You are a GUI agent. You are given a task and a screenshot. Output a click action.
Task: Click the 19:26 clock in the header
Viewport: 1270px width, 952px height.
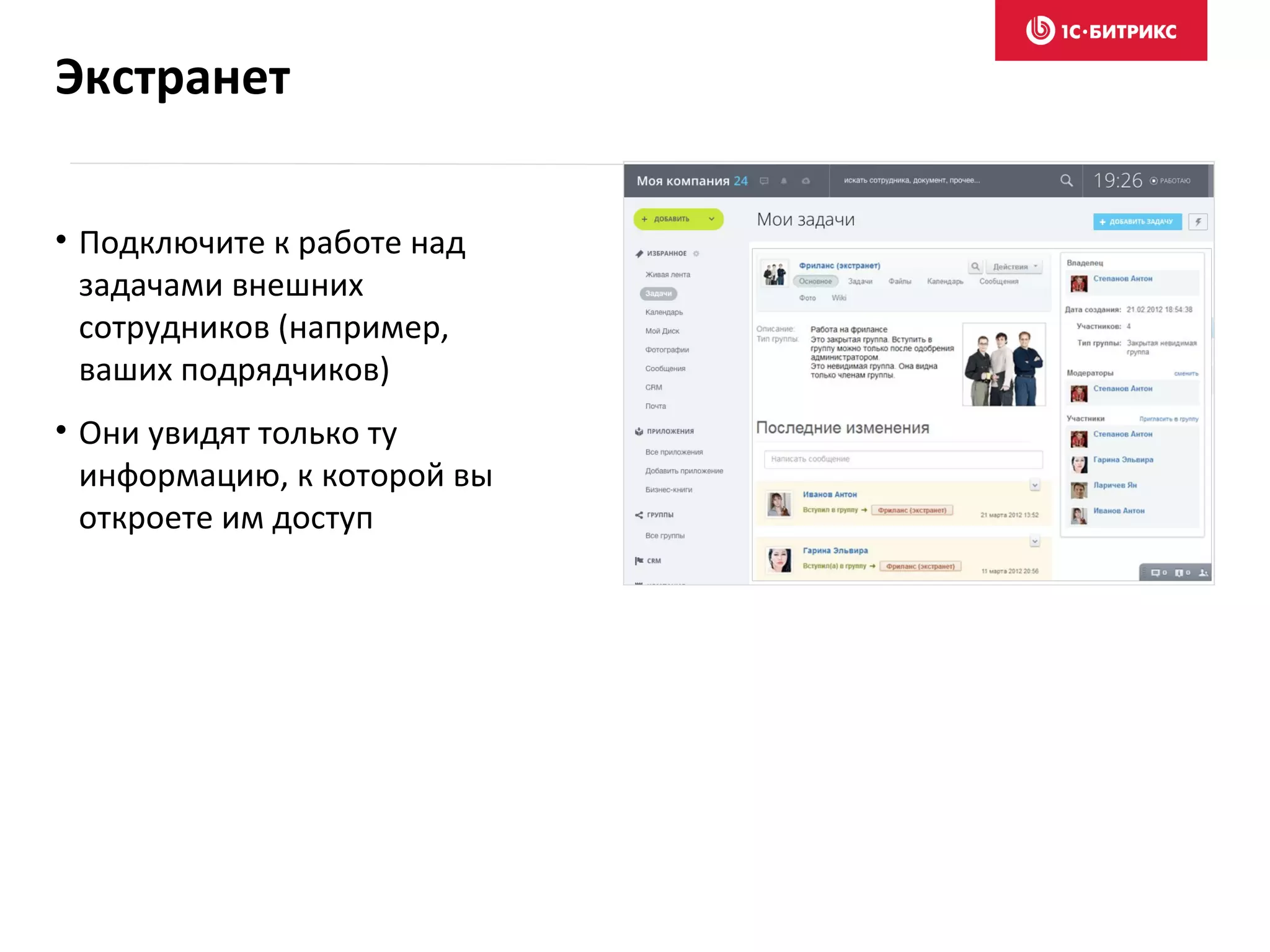point(1117,180)
